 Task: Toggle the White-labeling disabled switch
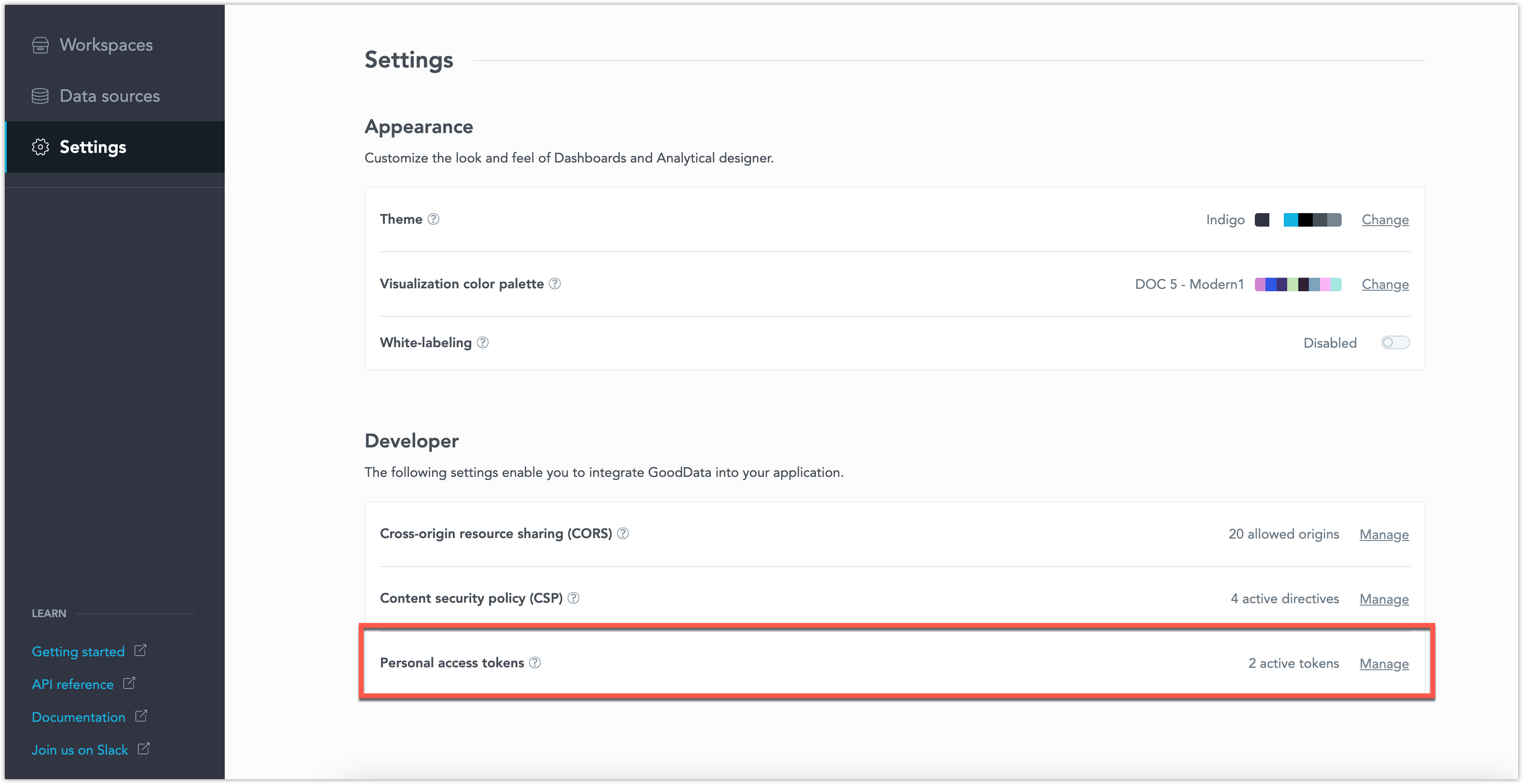1395,342
